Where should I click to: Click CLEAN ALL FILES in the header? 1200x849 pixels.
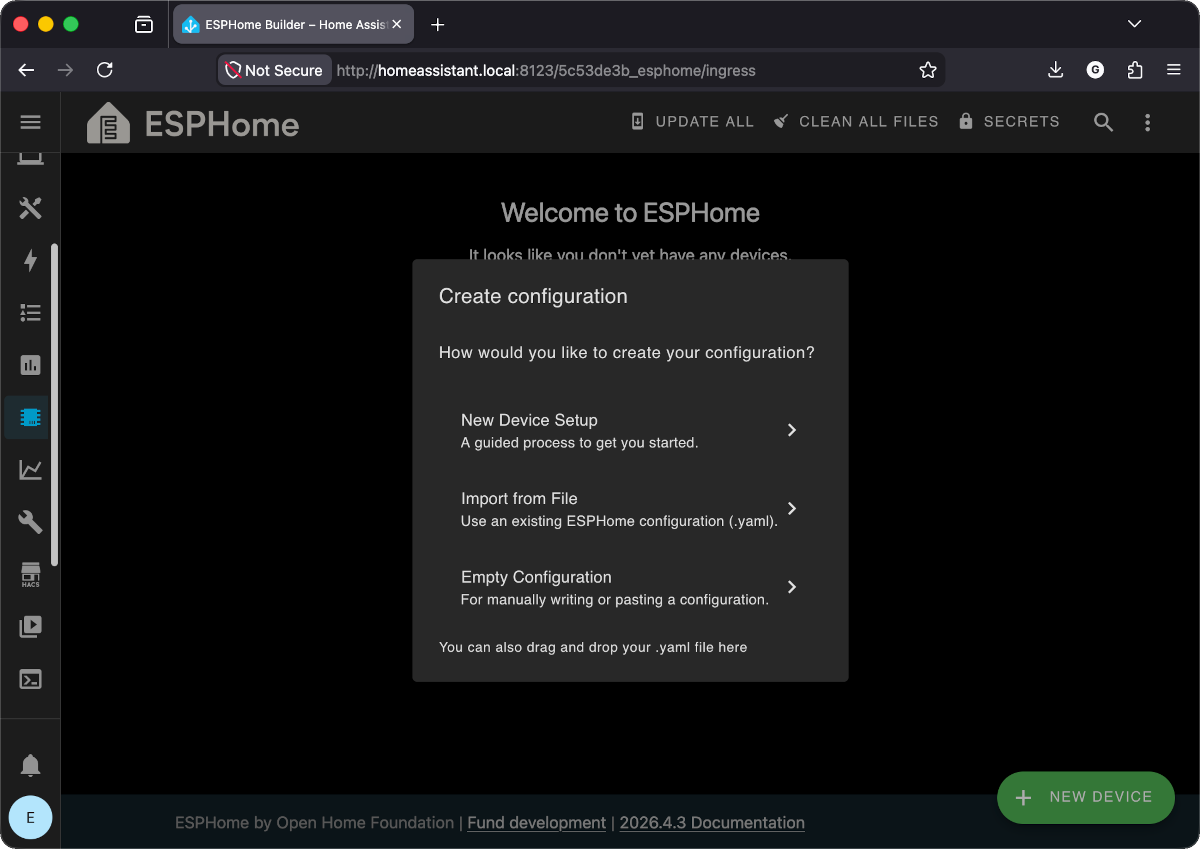pyautogui.click(x=856, y=121)
